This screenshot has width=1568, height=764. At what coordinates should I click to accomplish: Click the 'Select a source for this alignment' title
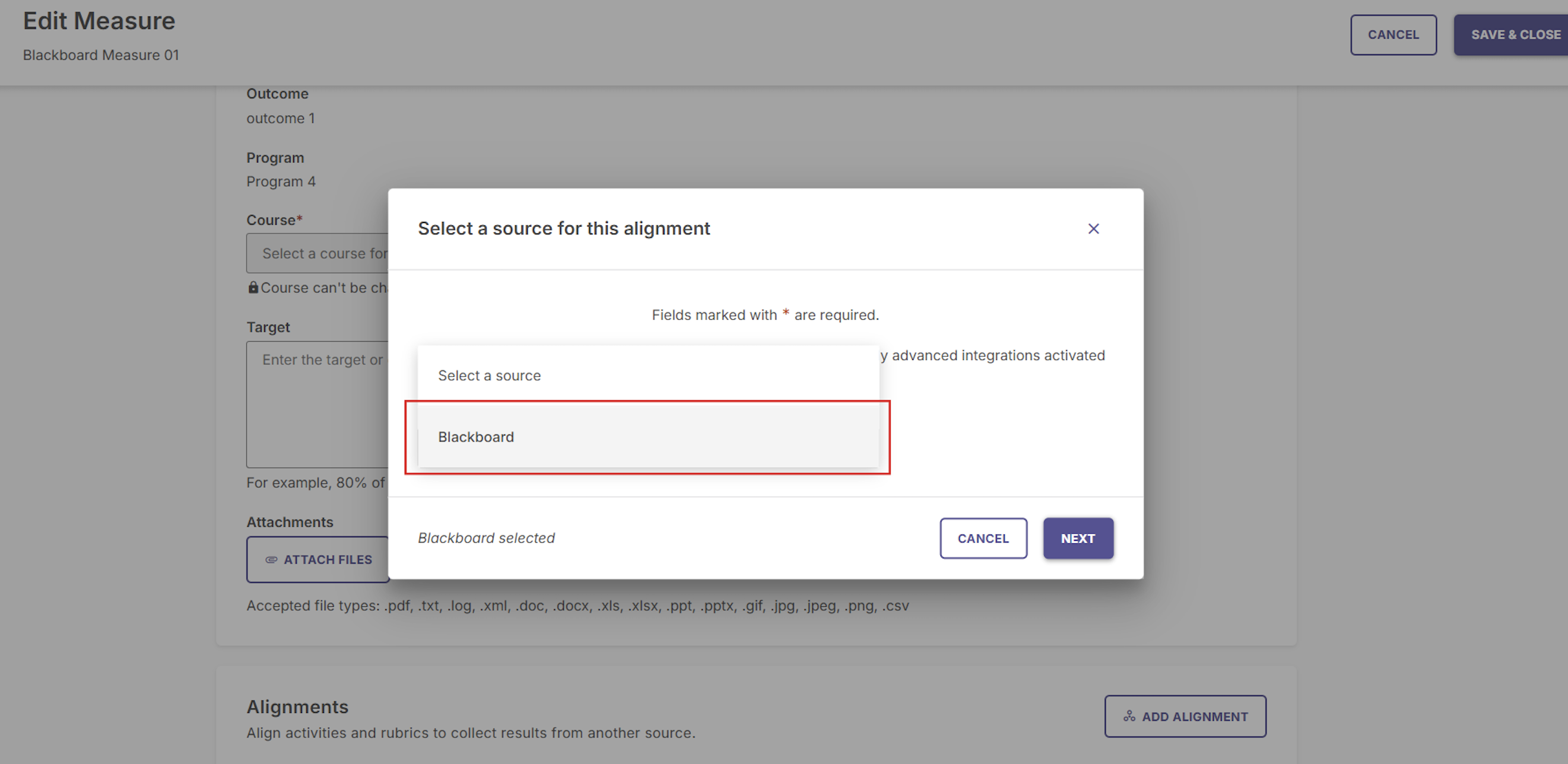(564, 228)
